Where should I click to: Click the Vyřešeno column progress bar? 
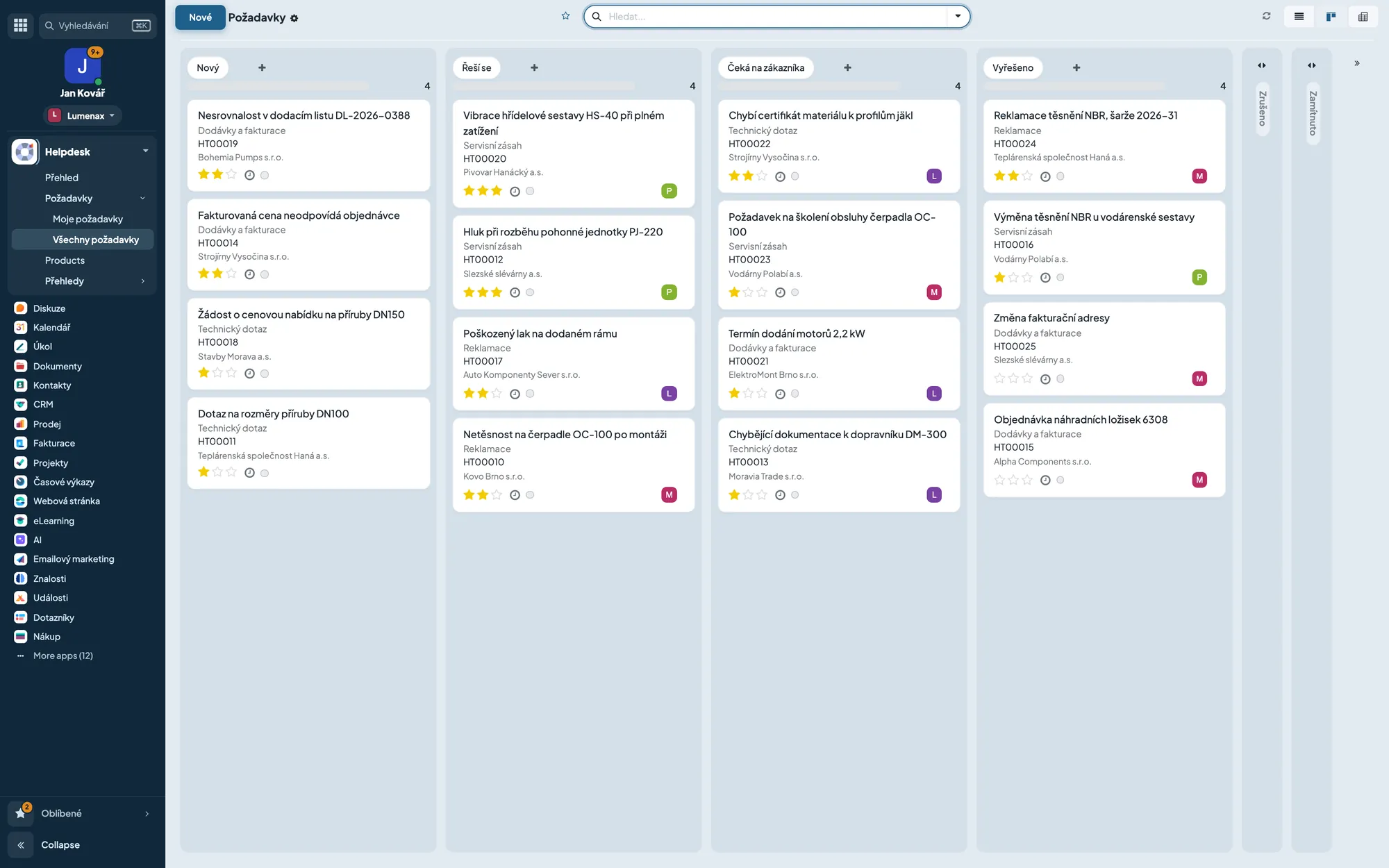click(1074, 85)
